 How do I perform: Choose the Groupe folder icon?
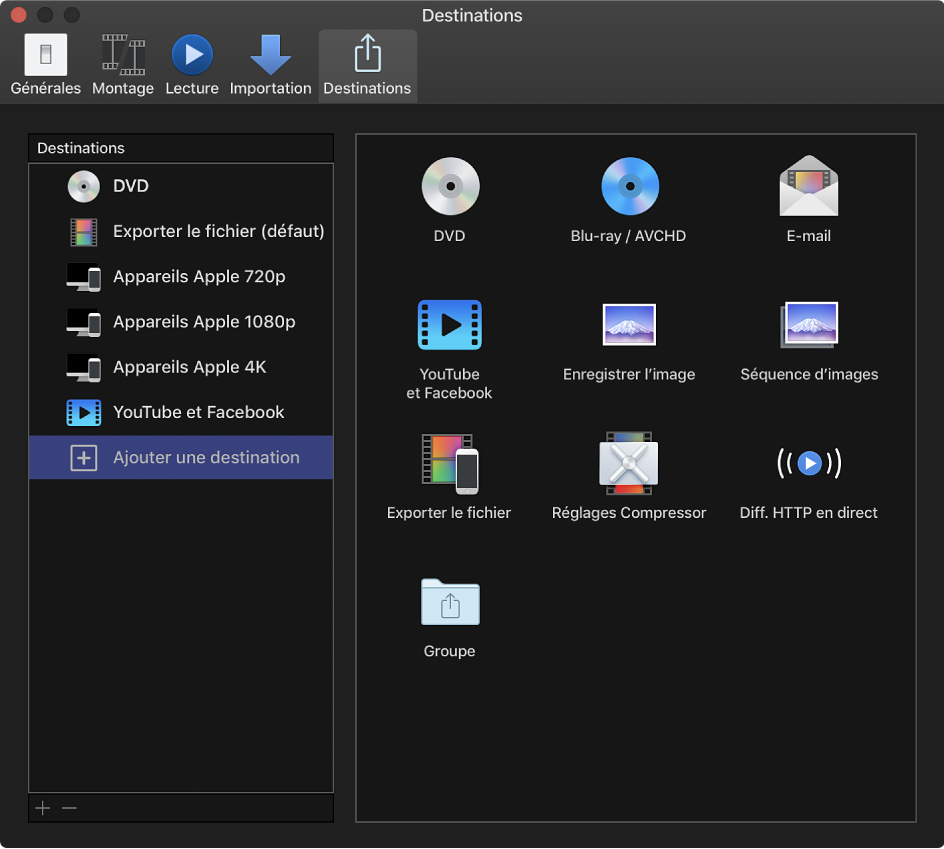point(450,602)
